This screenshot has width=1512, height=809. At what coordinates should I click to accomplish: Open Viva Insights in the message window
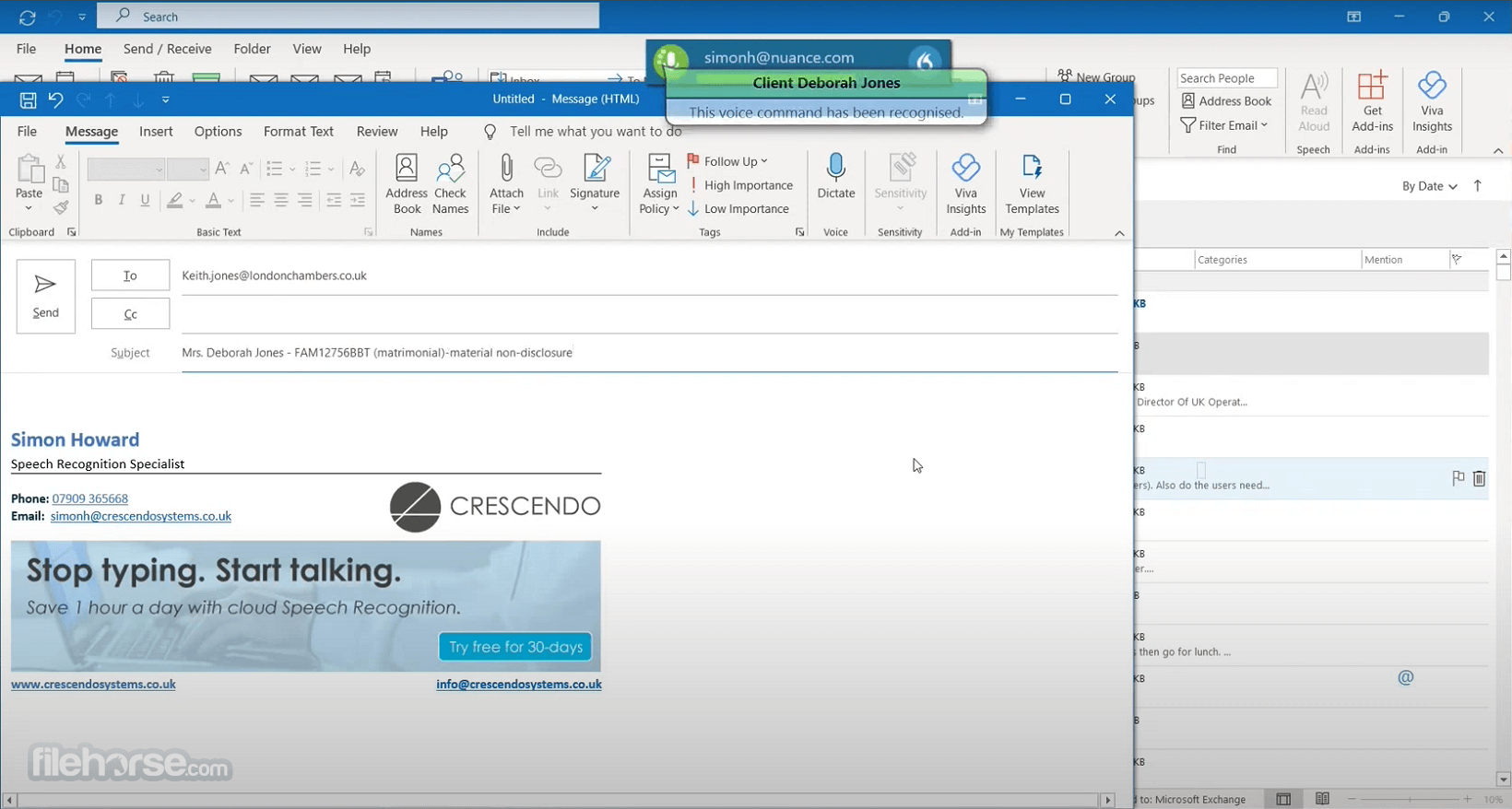[x=965, y=185]
